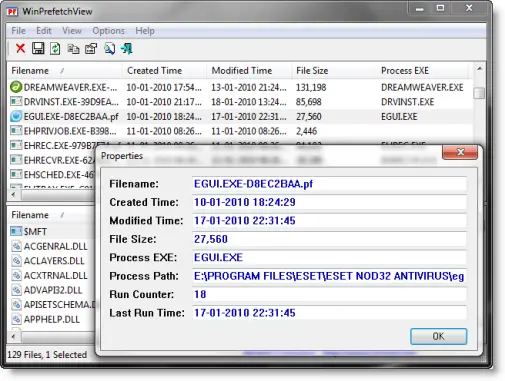Sort by File Size column header
Viewport: 505px width, 381px height.
click(x=334, y=71)
